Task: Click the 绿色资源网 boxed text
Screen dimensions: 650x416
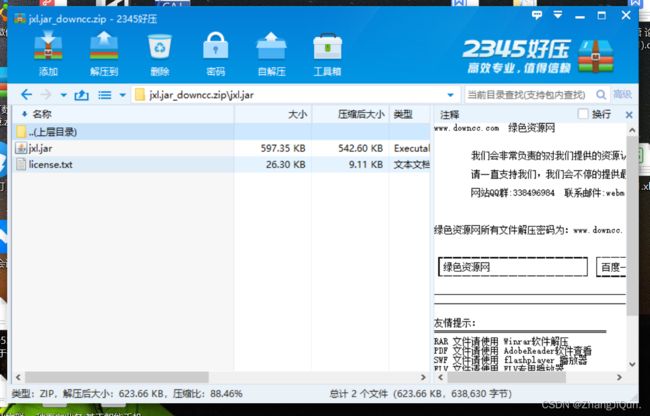Action: point(513,267)
